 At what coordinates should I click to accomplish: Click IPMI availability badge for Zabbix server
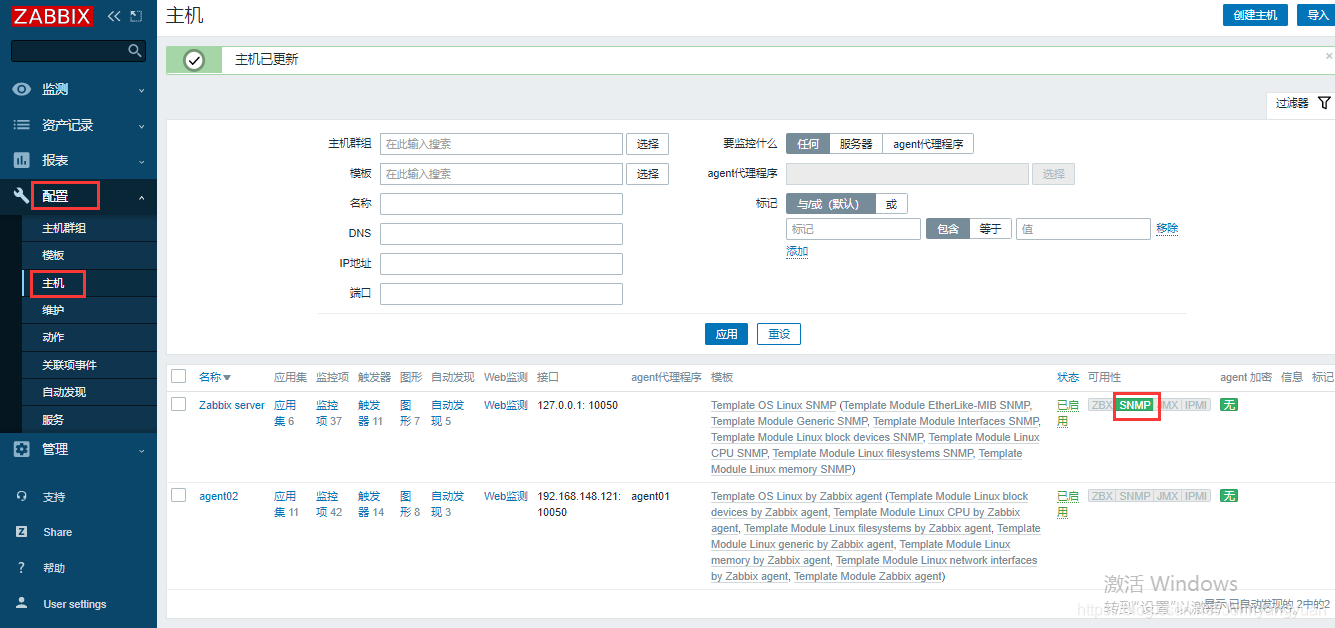(x=1197, y=405)
